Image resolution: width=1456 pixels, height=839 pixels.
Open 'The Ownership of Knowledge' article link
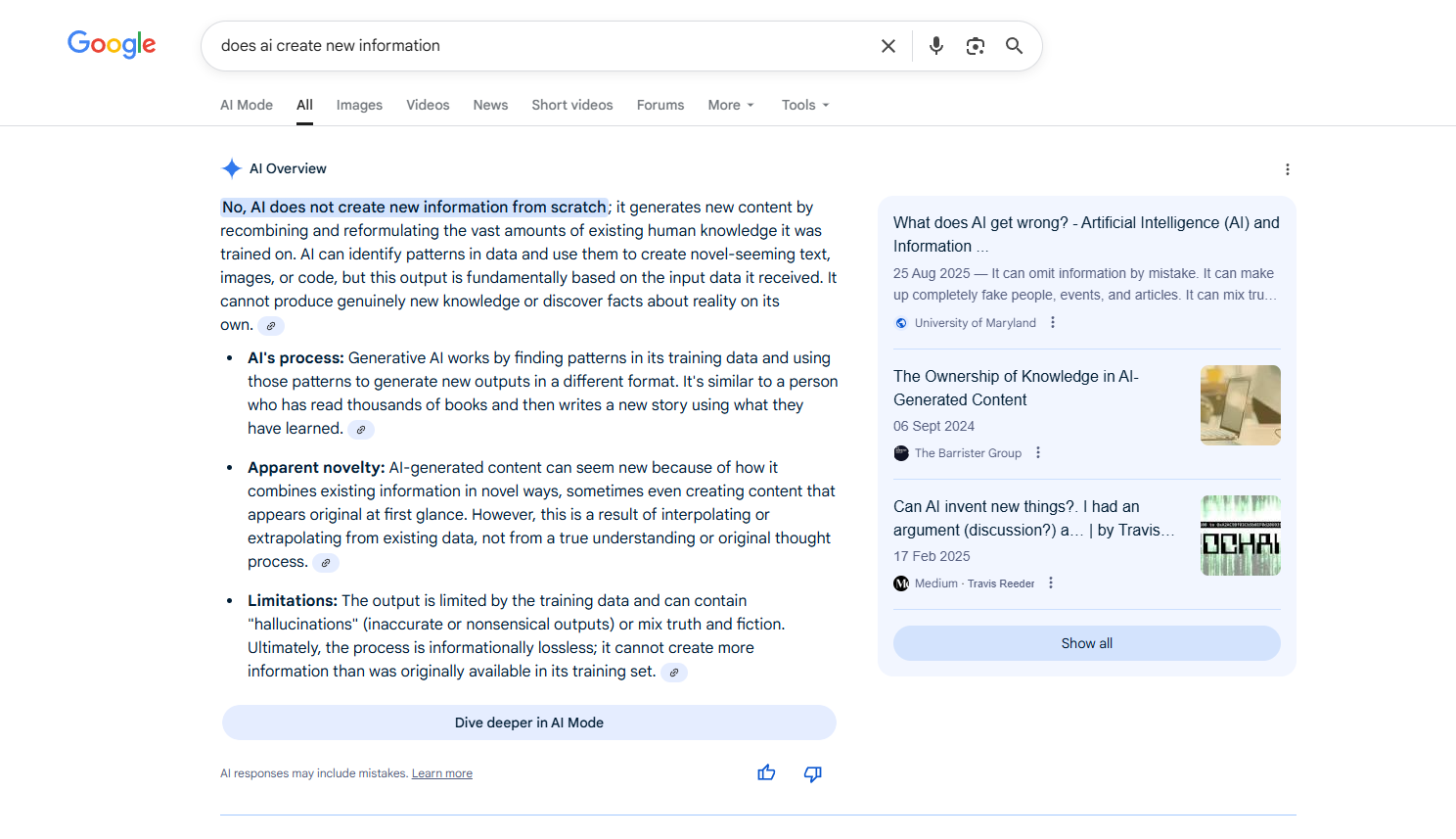(1016, 388)
